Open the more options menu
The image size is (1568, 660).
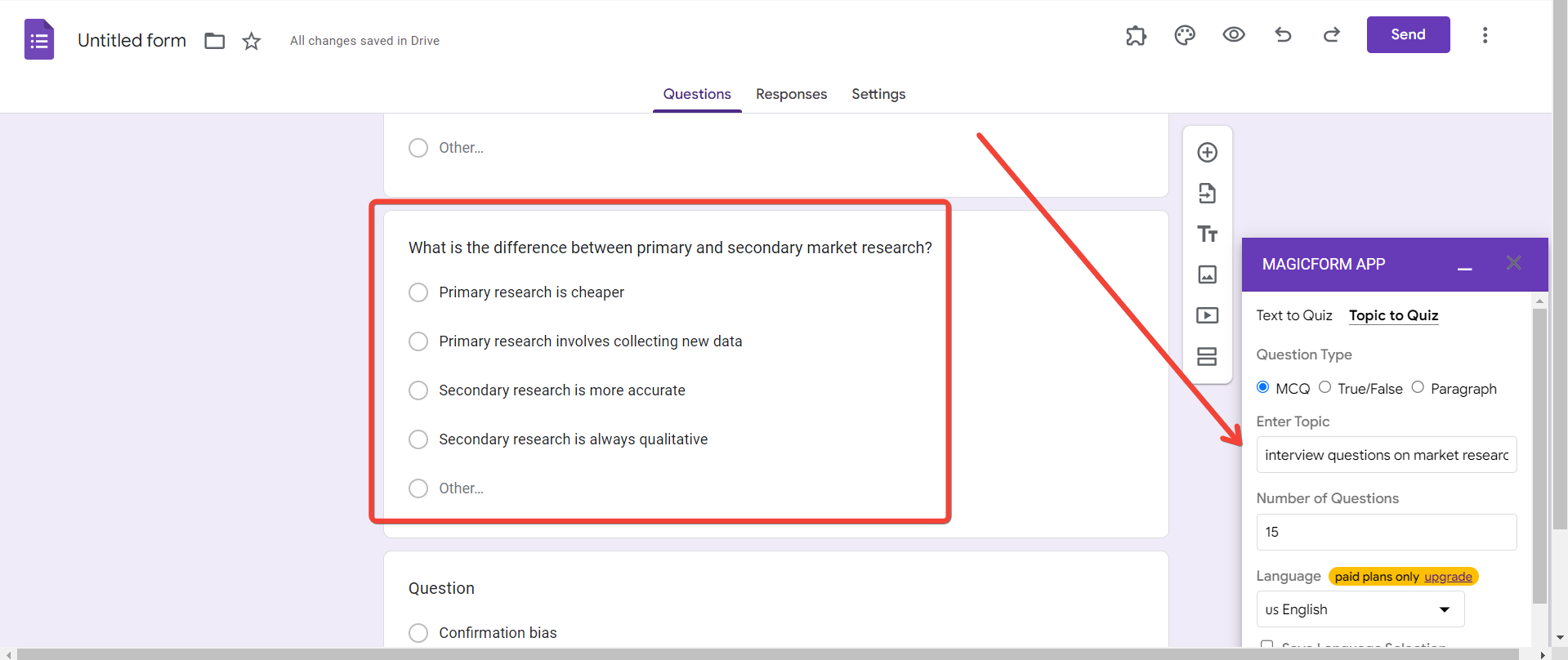click(1485, 35)
